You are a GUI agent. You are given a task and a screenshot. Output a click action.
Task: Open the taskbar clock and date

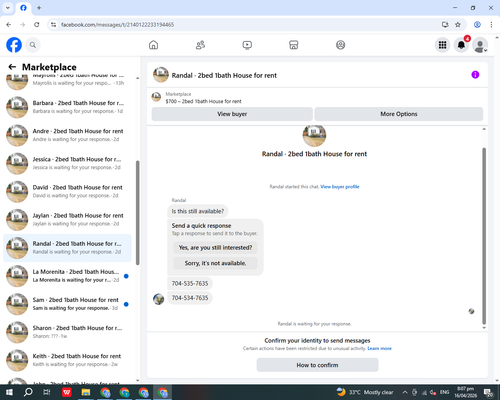pyautogui.click(x=465, y=392)
